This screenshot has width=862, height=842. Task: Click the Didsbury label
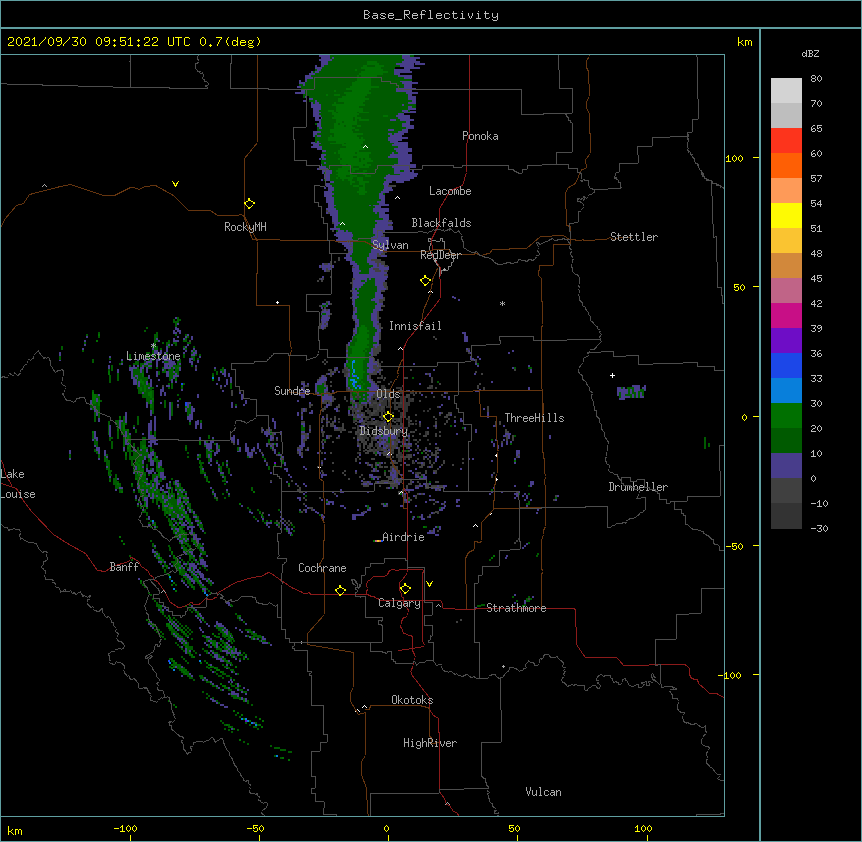383,431
